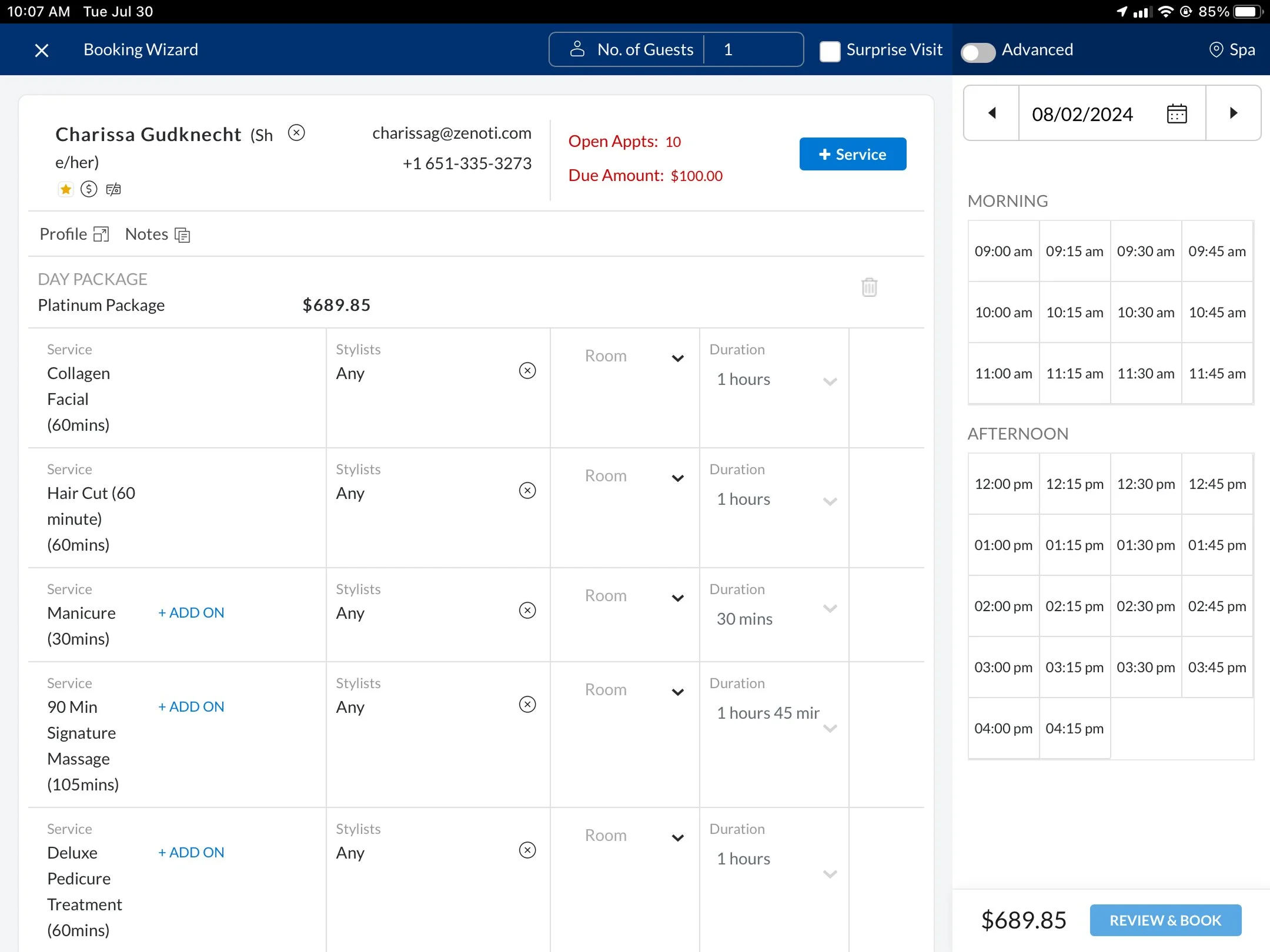Open the calendar date picker icon

point(1177,113)
